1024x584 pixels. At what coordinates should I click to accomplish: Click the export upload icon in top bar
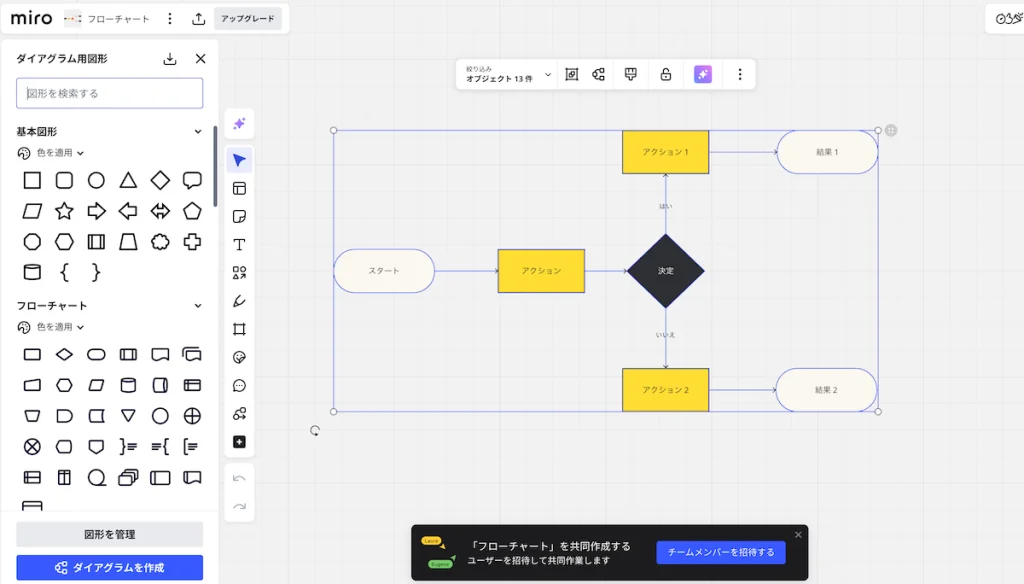[x=199, y=19]
